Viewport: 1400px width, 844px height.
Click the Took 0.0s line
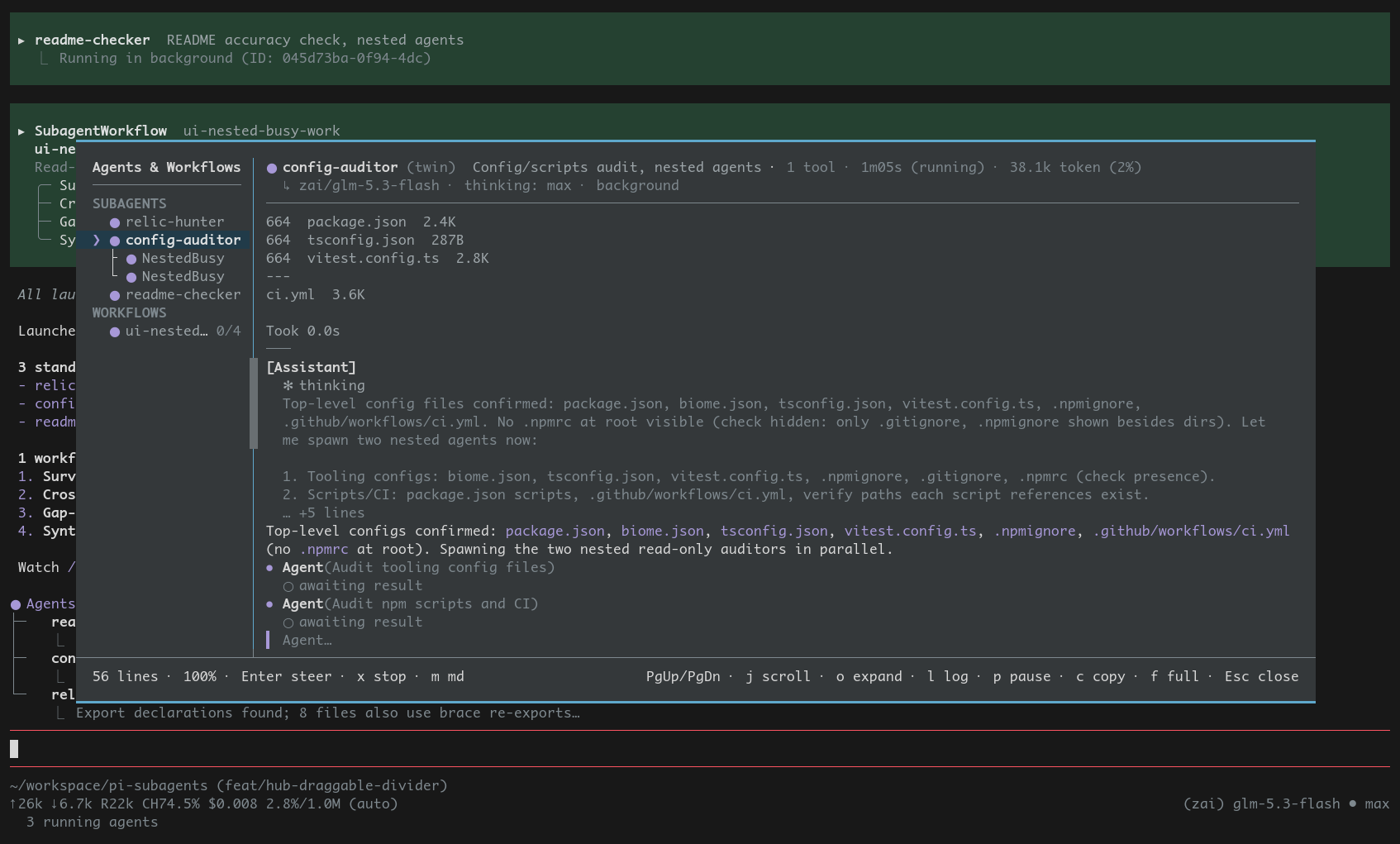pyautogui.click(x=302, y=331)
